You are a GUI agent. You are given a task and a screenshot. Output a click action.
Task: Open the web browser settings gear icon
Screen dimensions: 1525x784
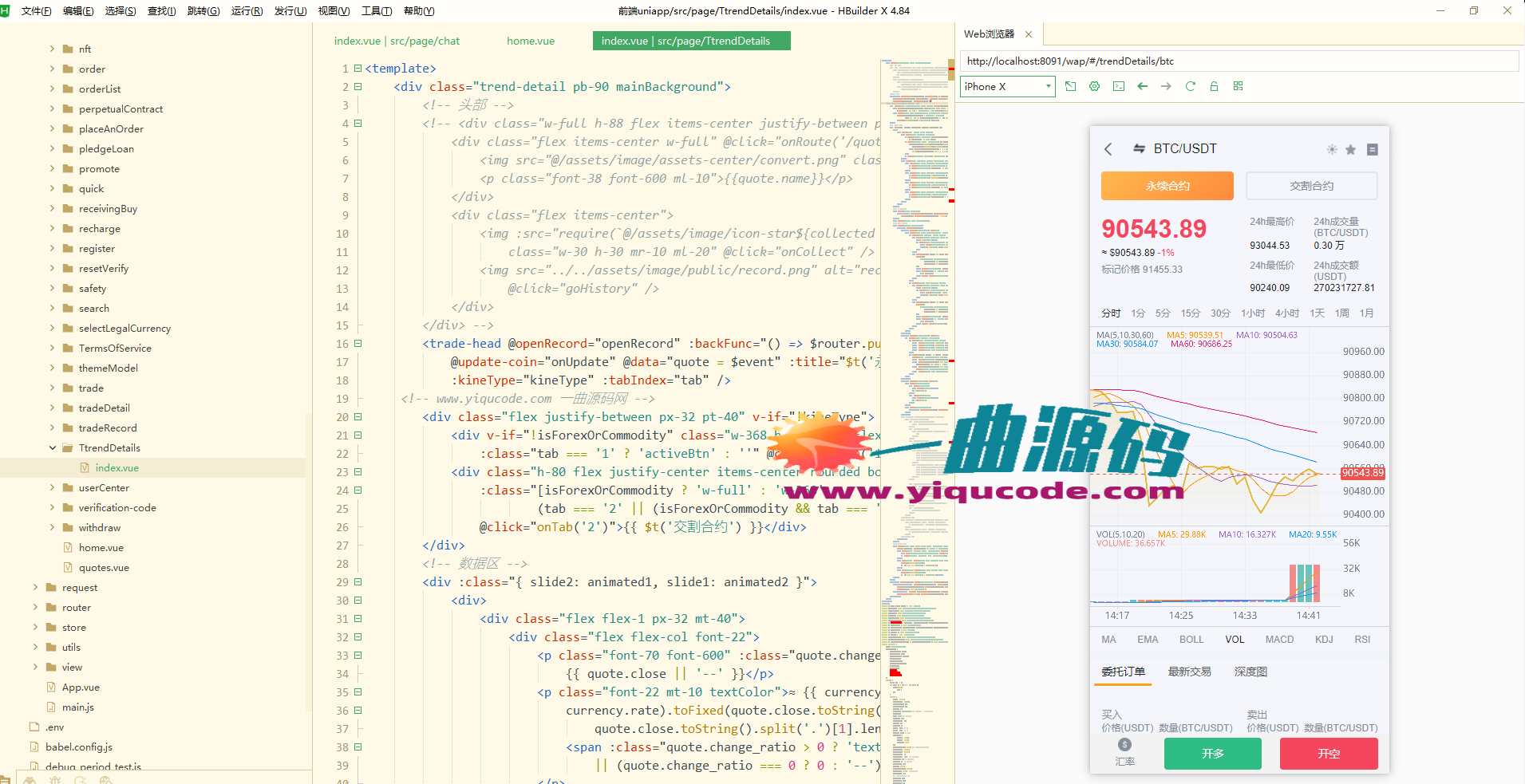coord(1094,86)
